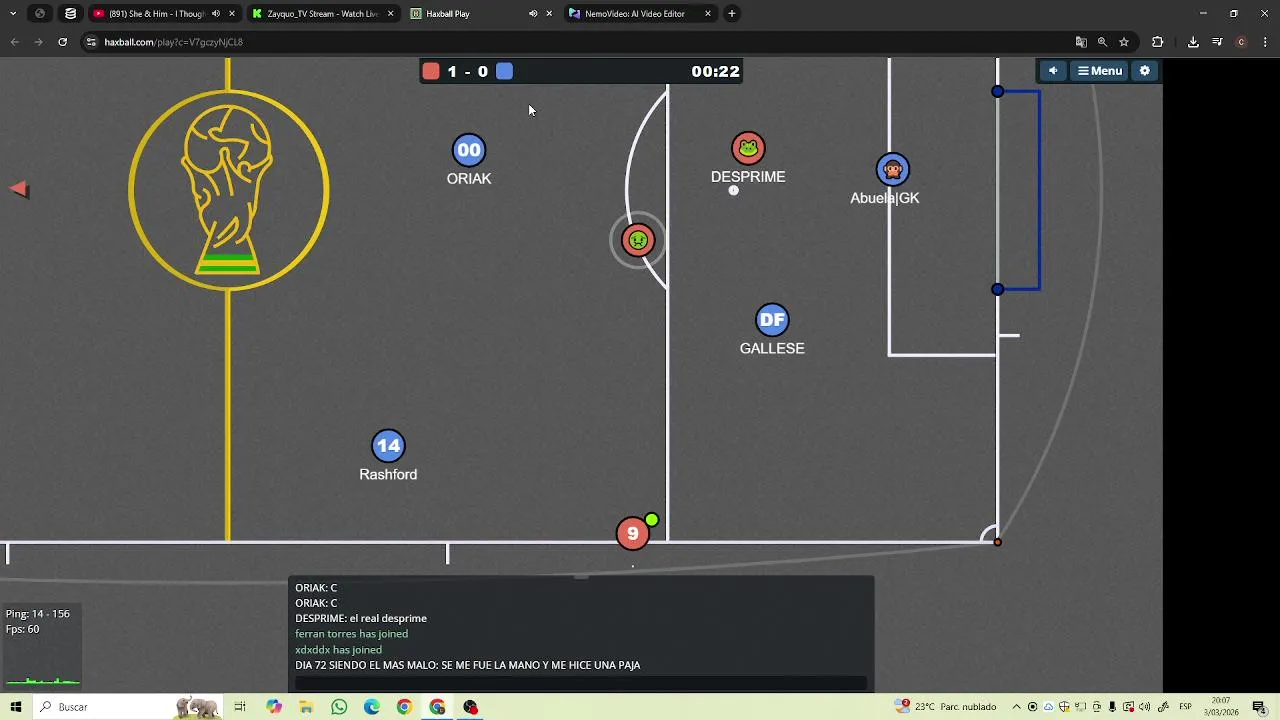Screen dimensions: 1280x720
Task: Expand the hidden system tray icons chevron
Action: (1016, 707)
